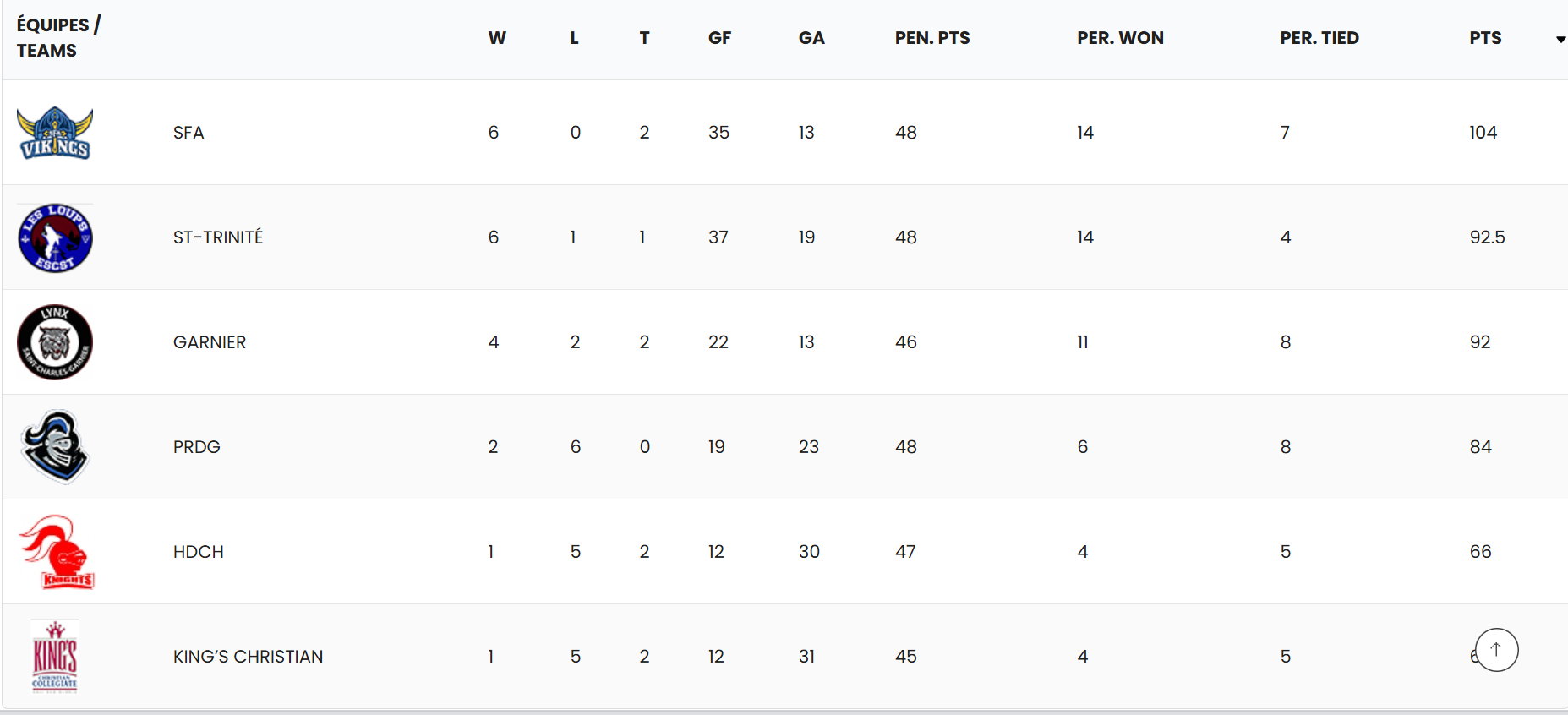The width and height of the screenshot is (1568, 715).
Task: Click the King's Christian Collegiate logo
Action: pyautogui.click(x=55, y=657)
